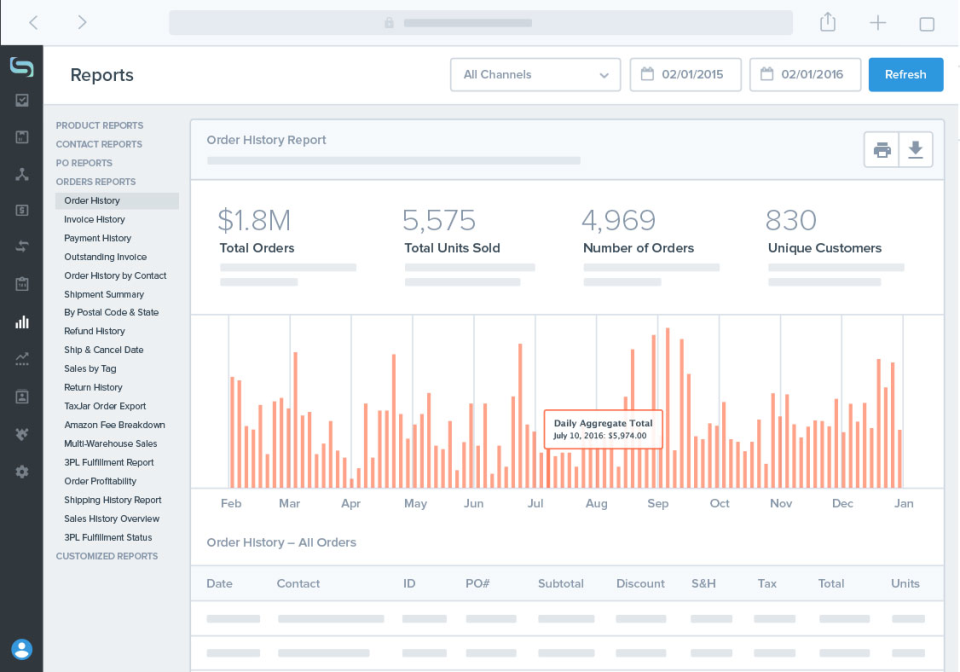
Task: Open the Order Profitability report
Action: [x=100, y=481]
